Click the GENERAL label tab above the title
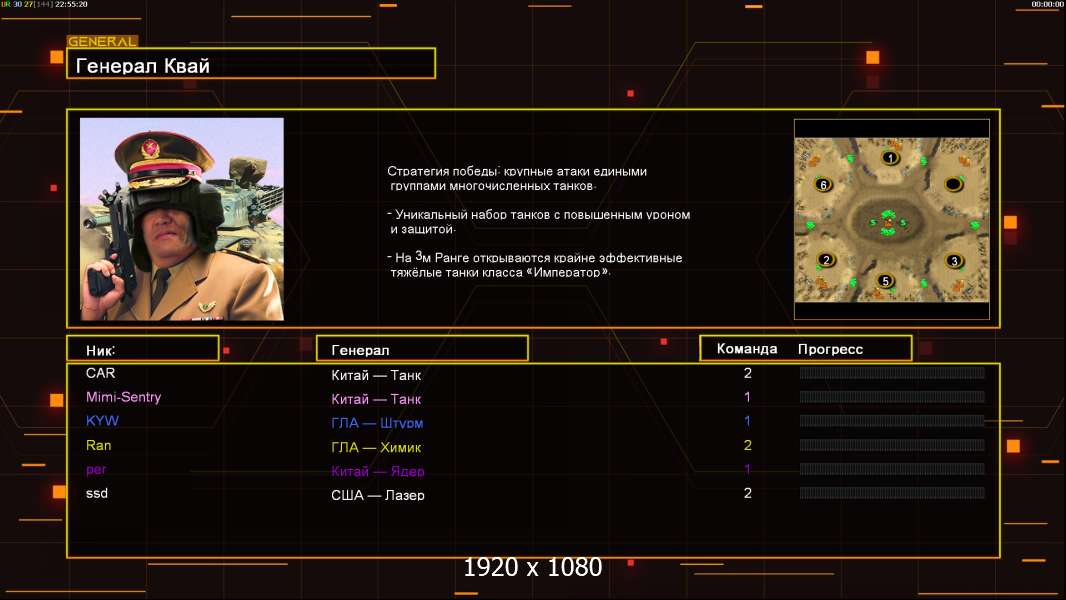 (102, 41)
